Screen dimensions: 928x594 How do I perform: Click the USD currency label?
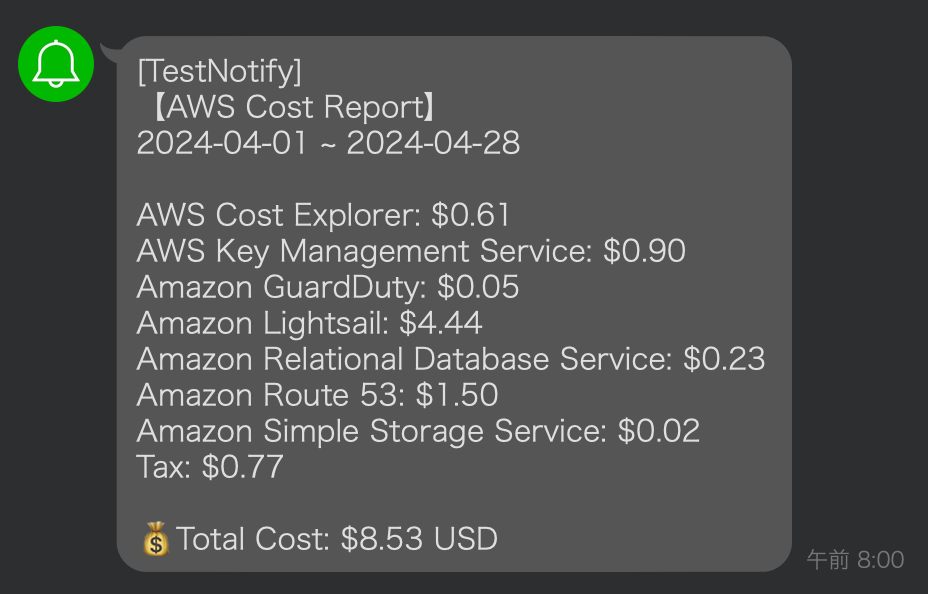[466, 539]
